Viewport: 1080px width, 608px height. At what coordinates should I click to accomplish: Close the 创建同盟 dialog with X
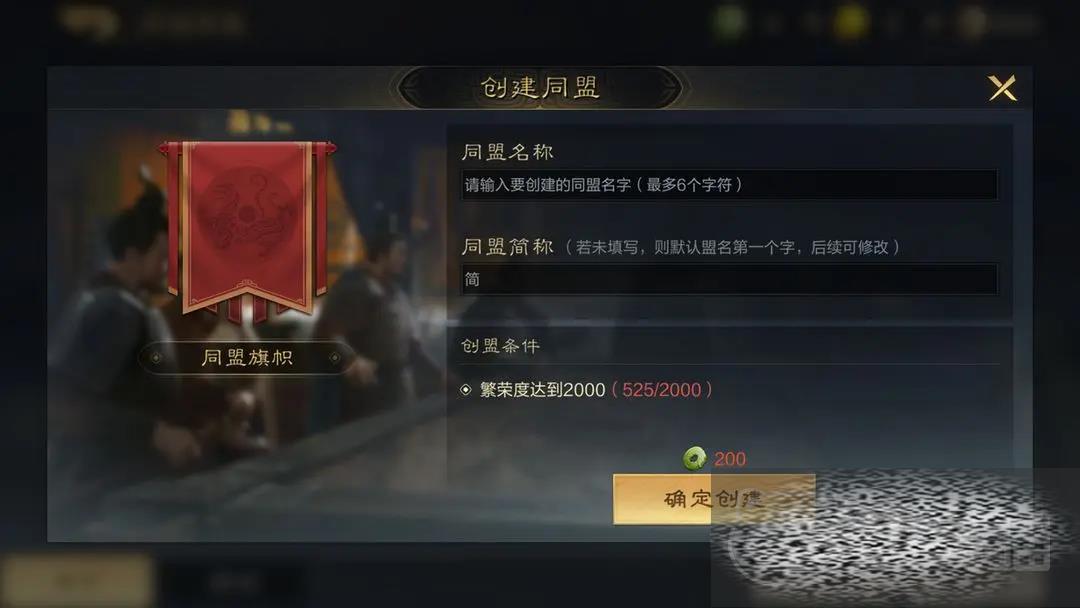click(x=1002, y=88)
